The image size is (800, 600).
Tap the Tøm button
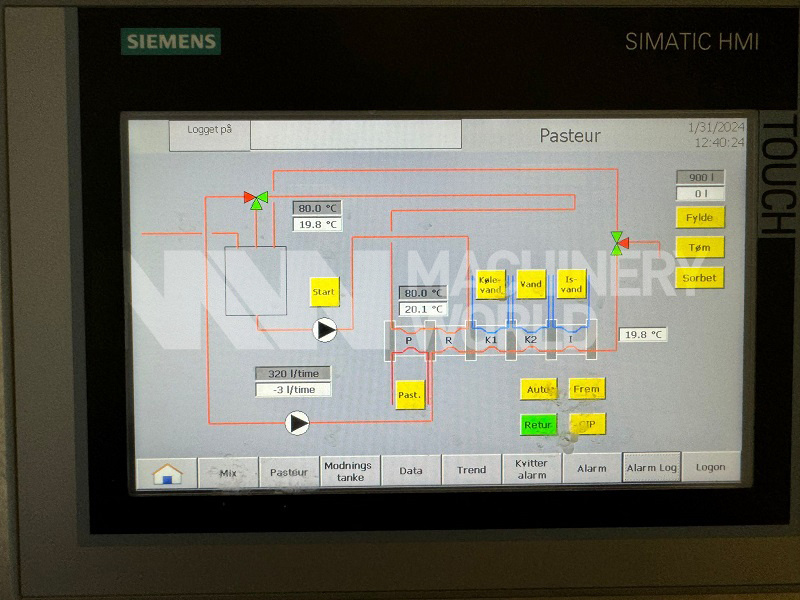pyautogui.click(x=699, y=247)
